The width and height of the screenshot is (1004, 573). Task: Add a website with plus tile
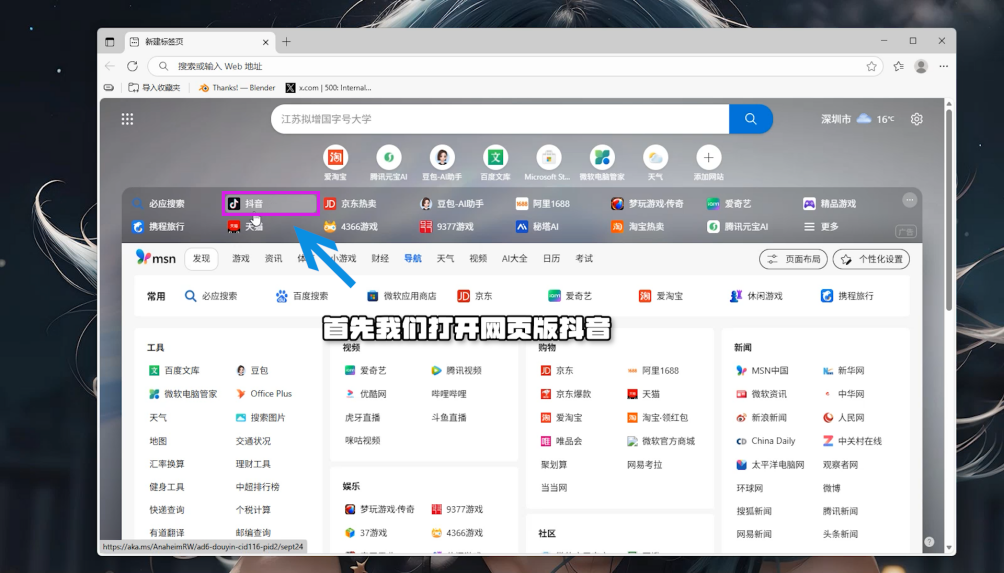[708, 163]
